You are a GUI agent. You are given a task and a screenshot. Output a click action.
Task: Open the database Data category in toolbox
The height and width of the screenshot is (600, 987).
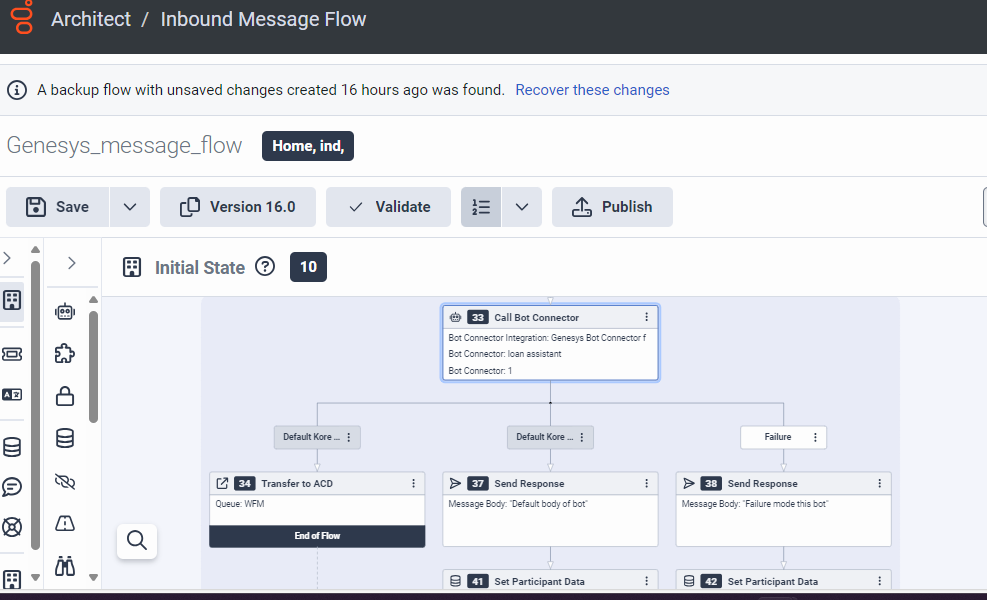point(65,438)
